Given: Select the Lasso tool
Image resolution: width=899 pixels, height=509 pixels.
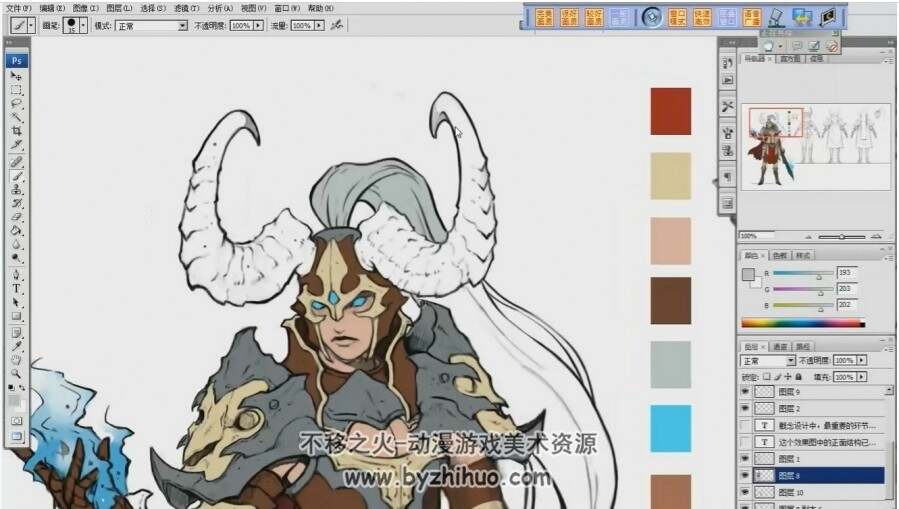Looking at the screenshot, I should pyautogui.click(x=16, y=104).
